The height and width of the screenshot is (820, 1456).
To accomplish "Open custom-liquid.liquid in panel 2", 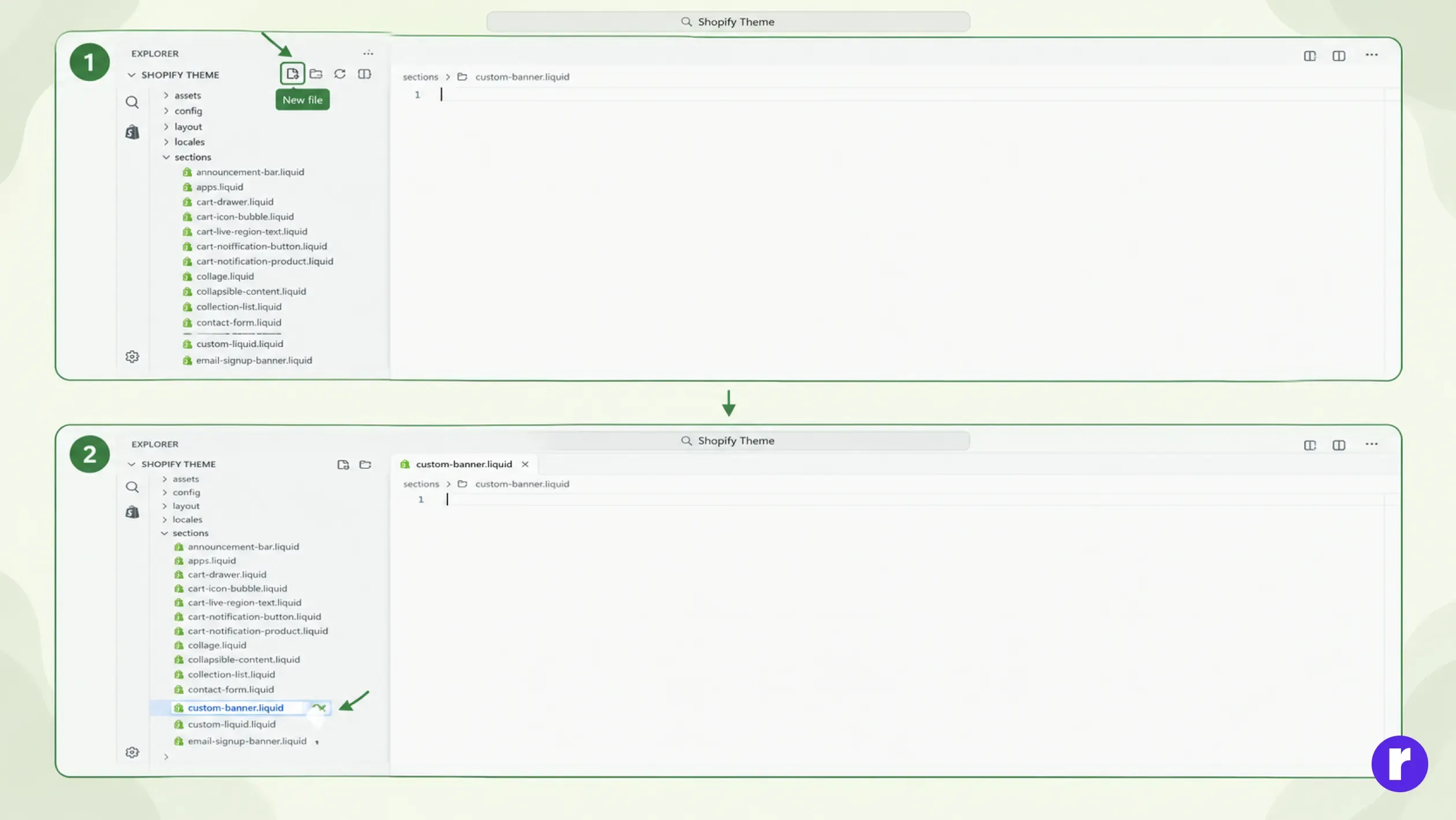I will coord(231,725).
